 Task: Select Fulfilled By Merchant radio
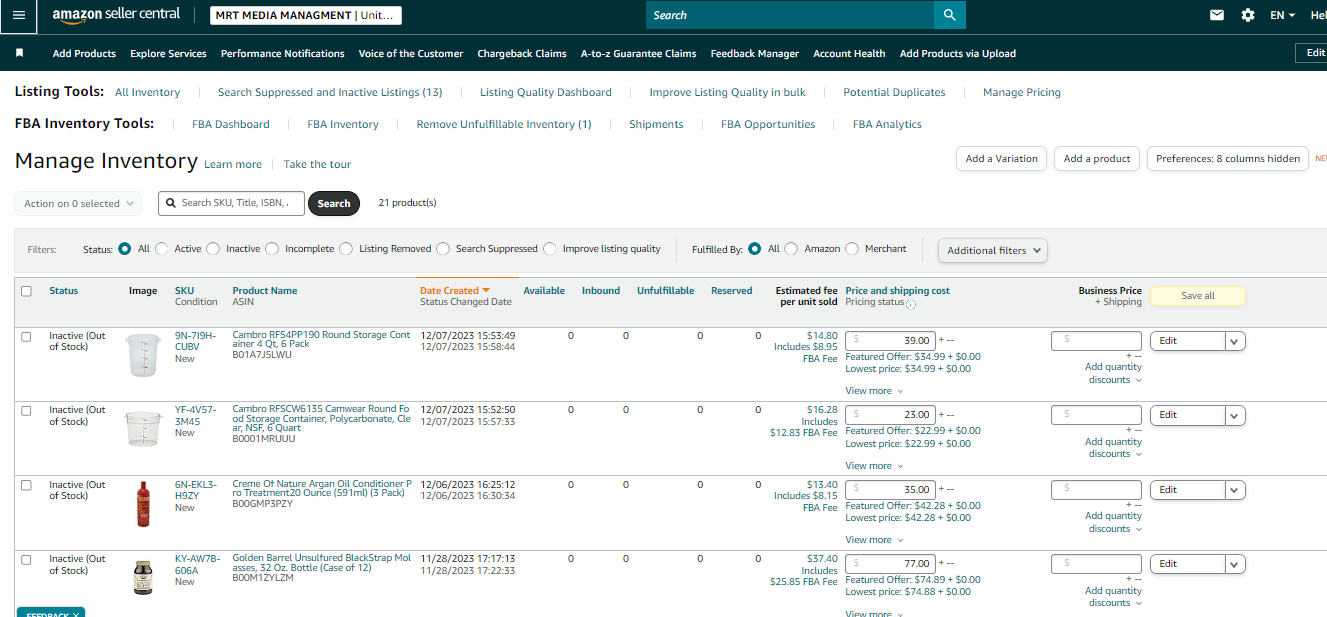[x=852, y=249]
